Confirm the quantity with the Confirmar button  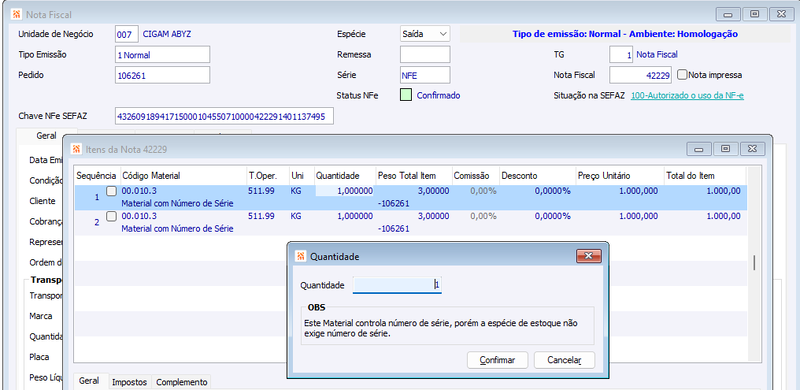pos(497,360)
